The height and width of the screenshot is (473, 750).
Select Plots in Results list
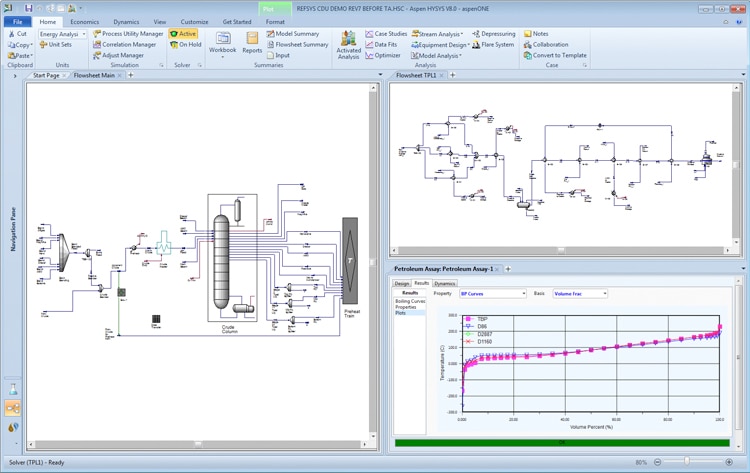(400, 313)
